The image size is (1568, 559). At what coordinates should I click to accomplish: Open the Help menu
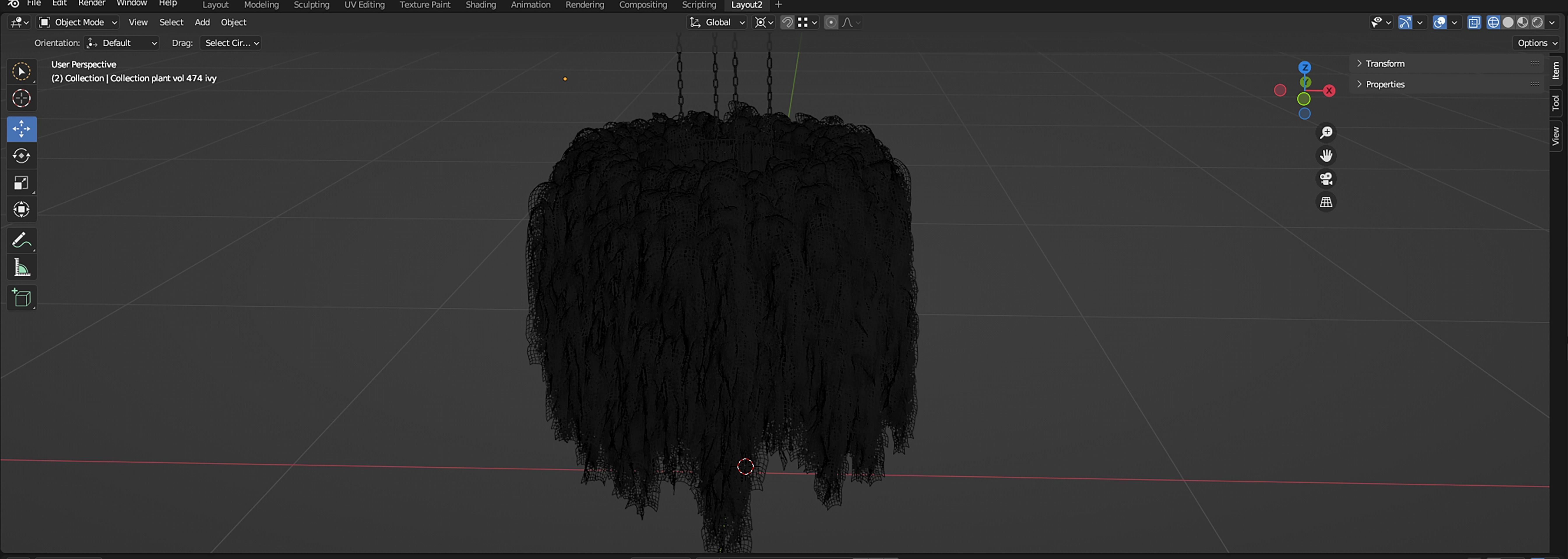point(168,4)
